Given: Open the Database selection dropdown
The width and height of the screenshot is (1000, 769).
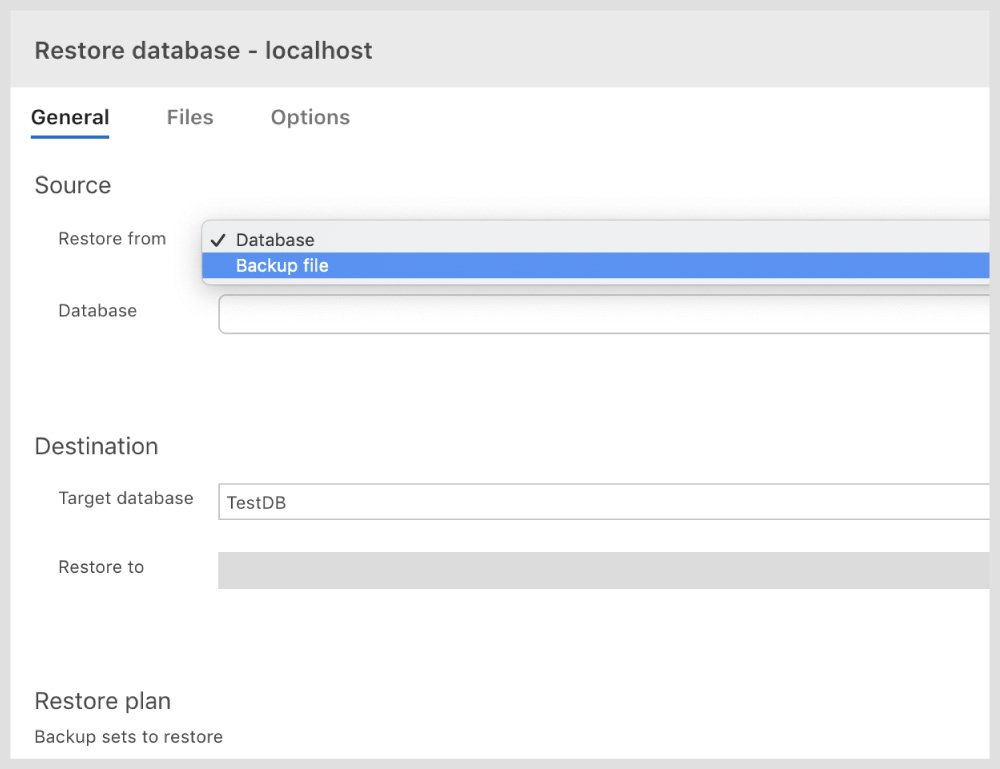Looking at the screenshot, I should 600,314.
